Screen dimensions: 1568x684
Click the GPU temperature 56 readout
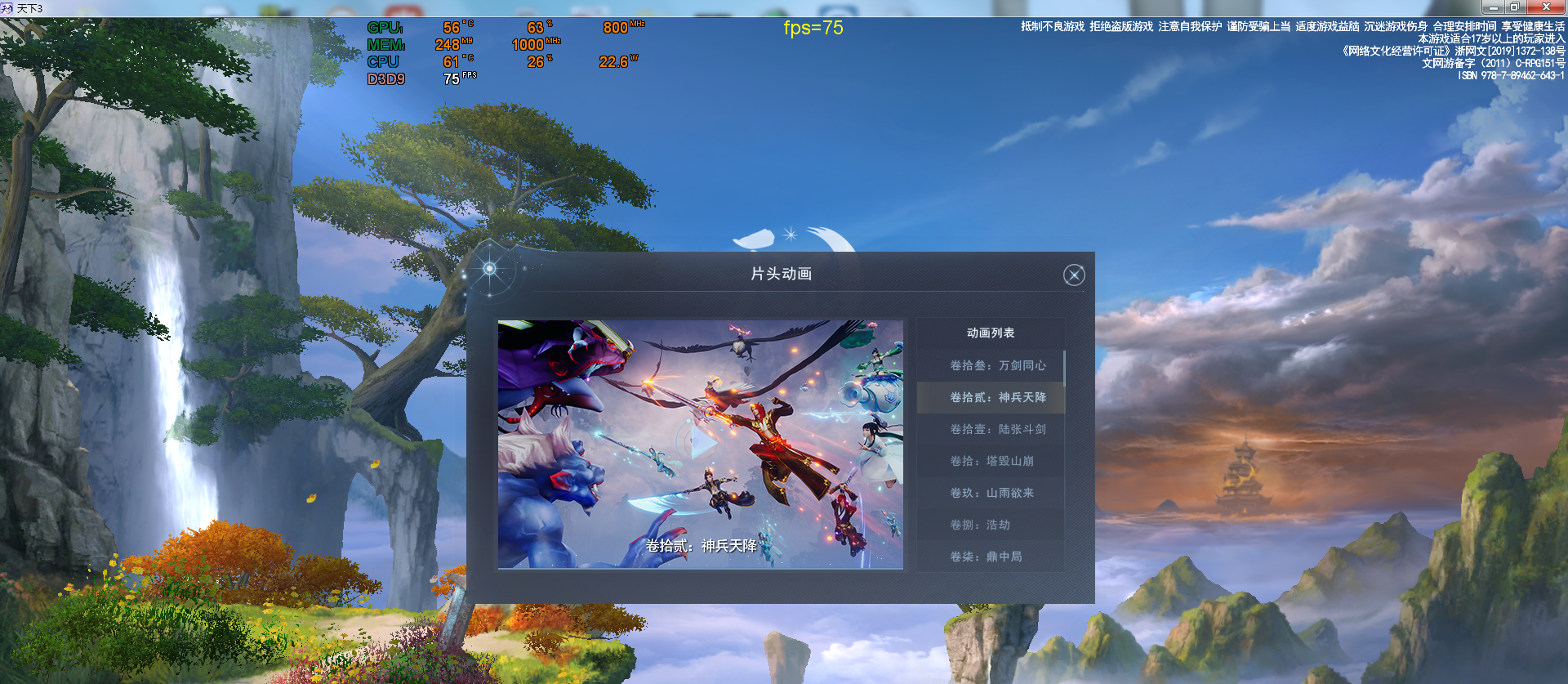458,28
